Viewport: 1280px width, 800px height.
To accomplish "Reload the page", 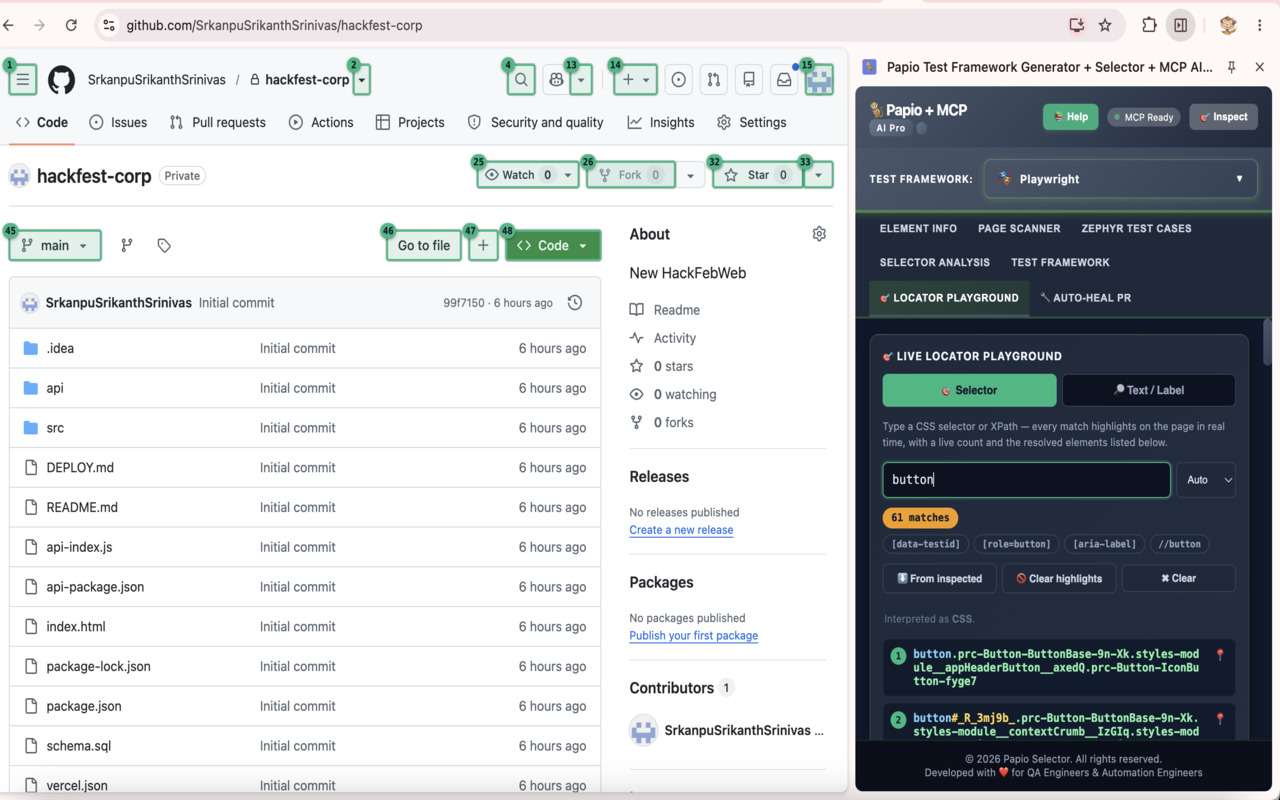I will (71, 25).
